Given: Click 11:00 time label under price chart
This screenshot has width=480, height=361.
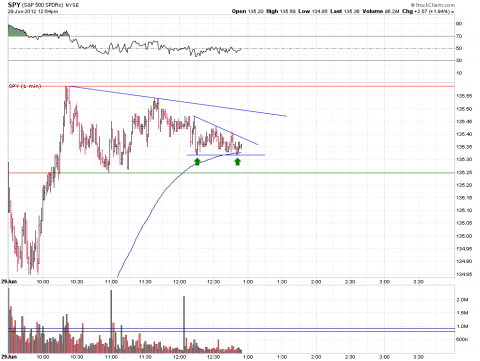Looking at the screenshot, I should click(111, 282).
